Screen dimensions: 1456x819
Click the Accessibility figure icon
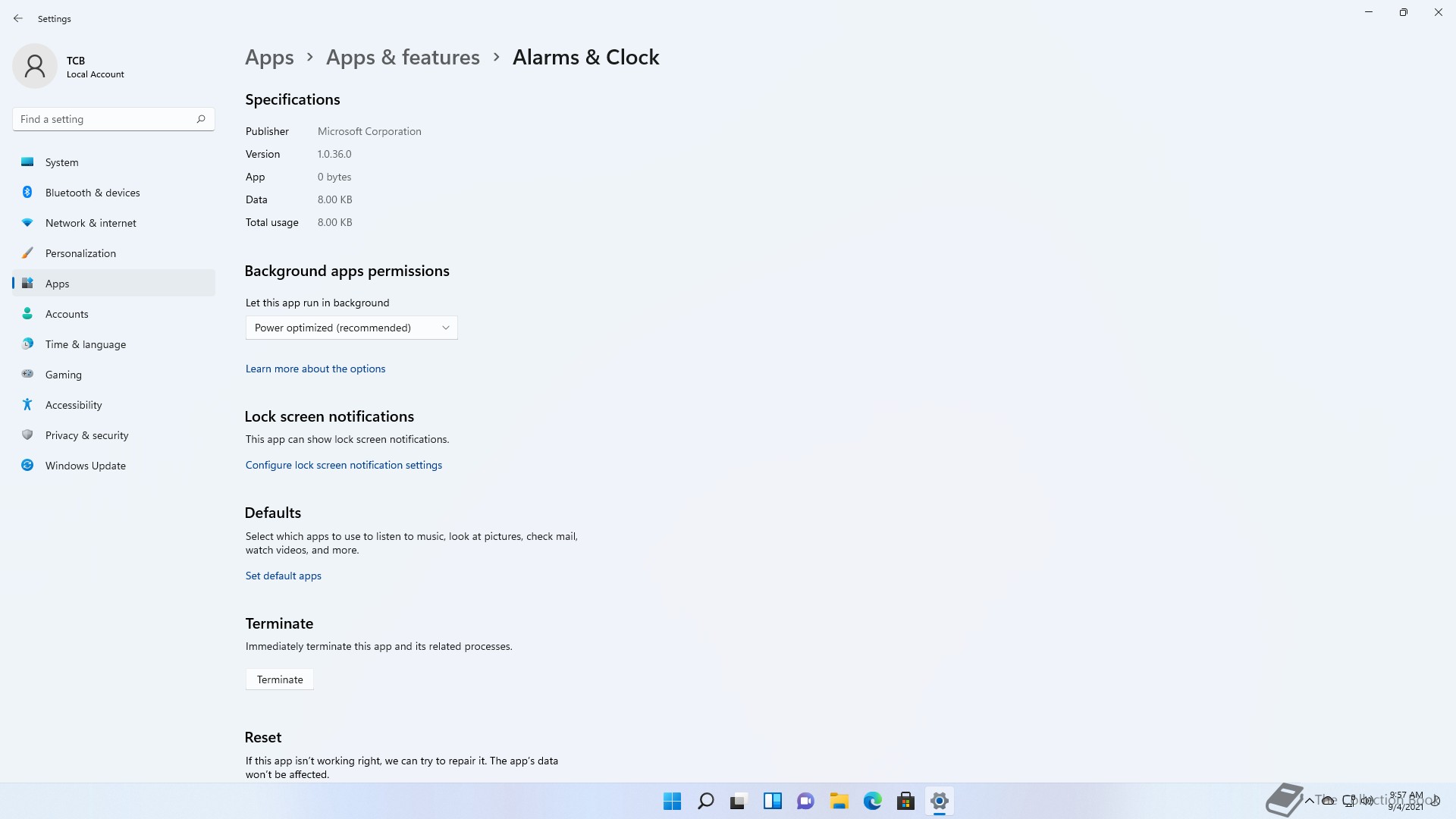click(x=27, y=404)
